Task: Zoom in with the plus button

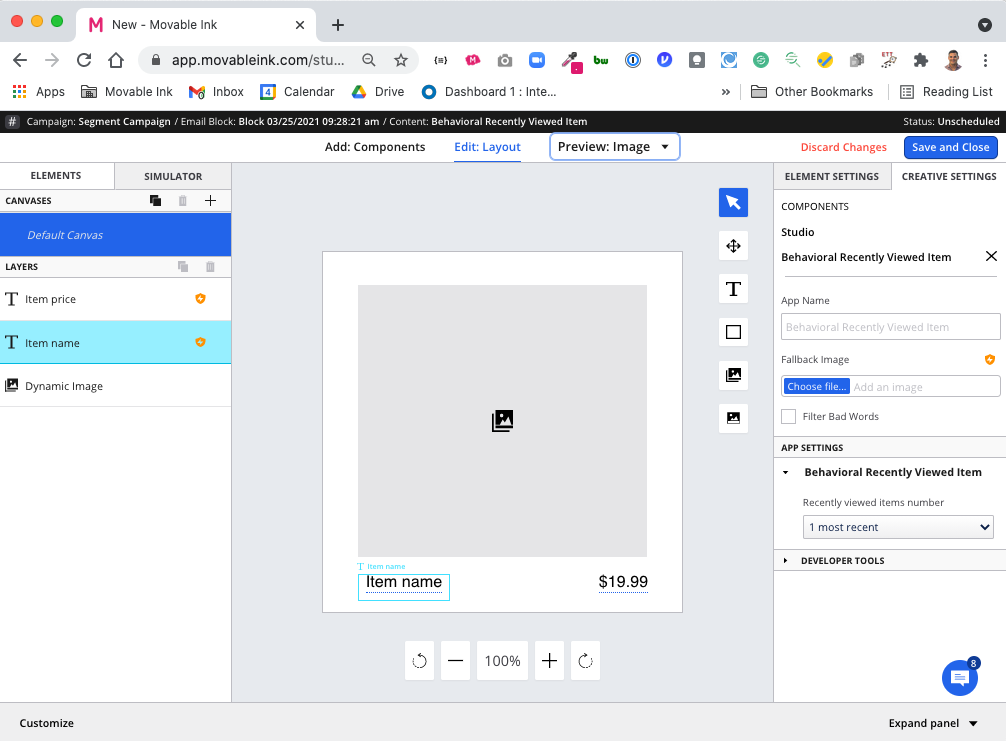Action: [549, 660]
